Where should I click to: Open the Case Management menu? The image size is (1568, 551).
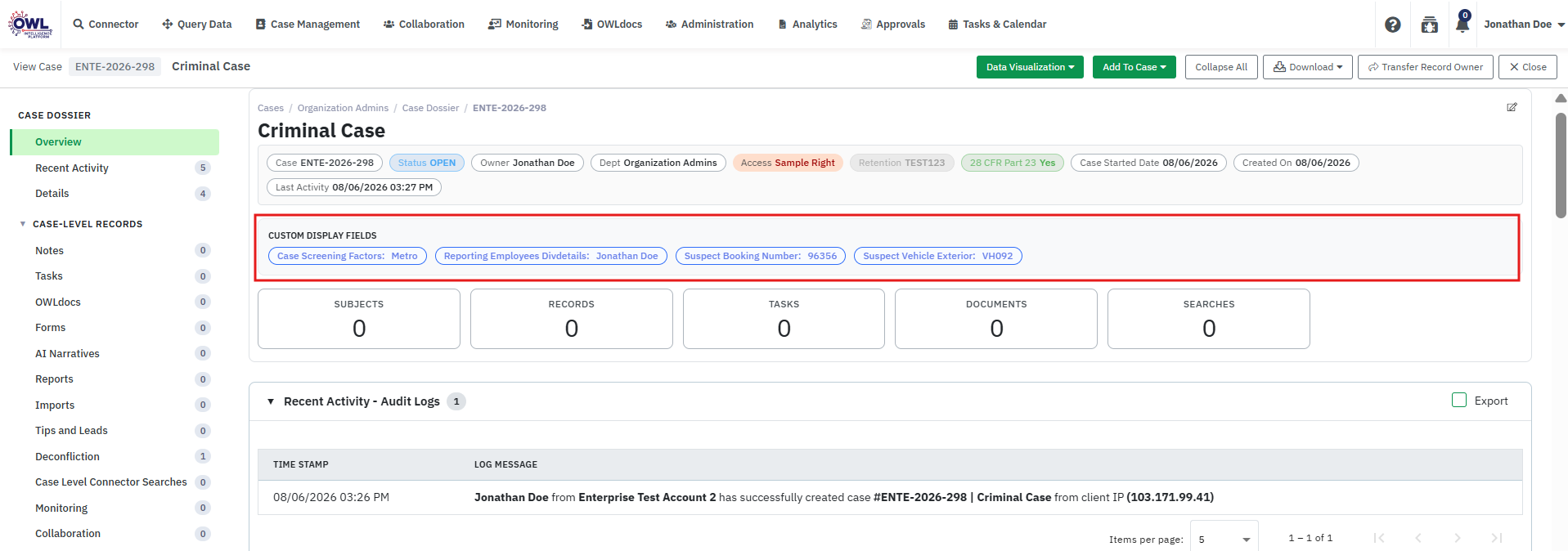click(308, 25)
